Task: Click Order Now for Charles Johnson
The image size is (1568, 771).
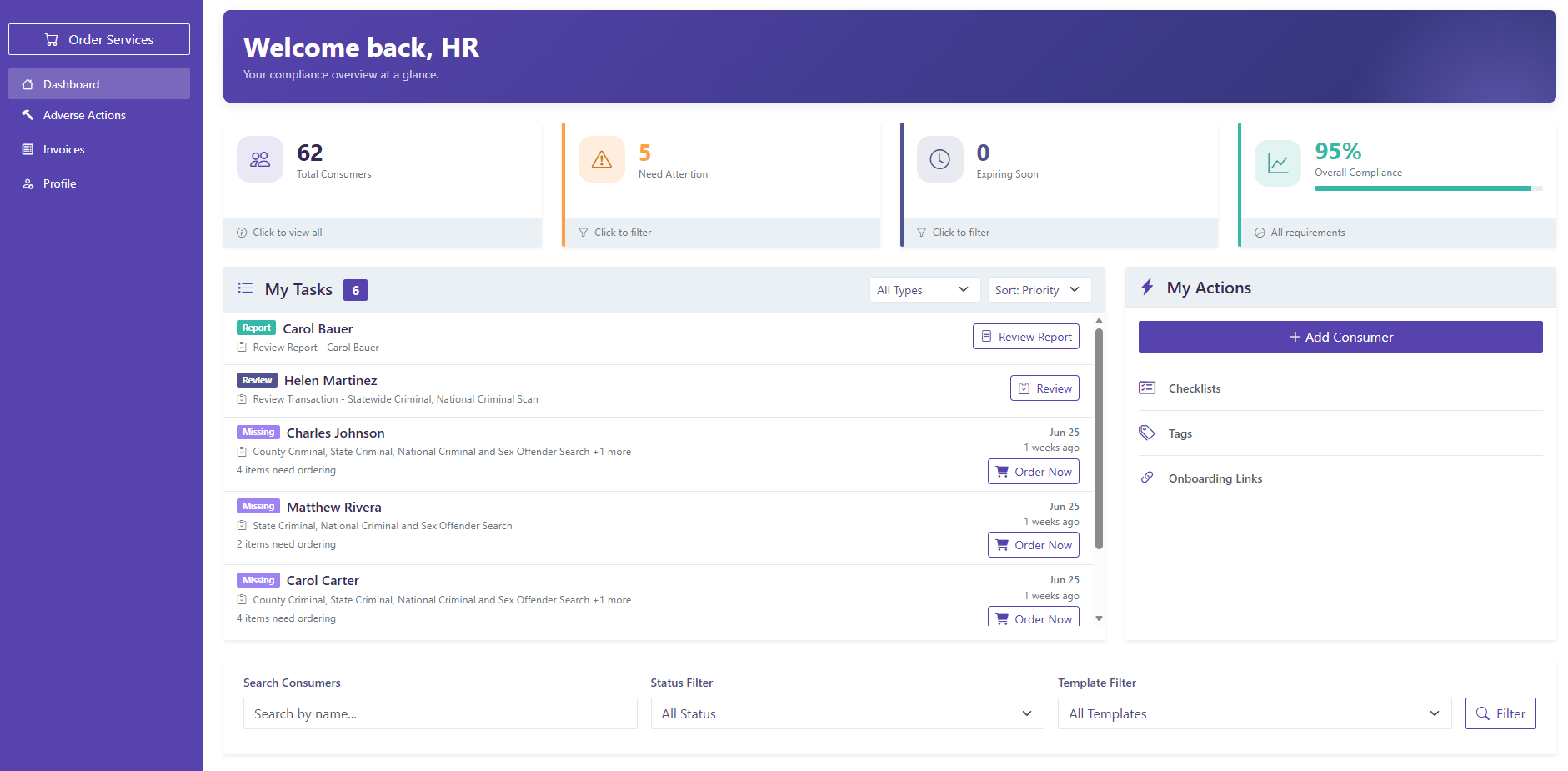Action: tap(1034, 472)
